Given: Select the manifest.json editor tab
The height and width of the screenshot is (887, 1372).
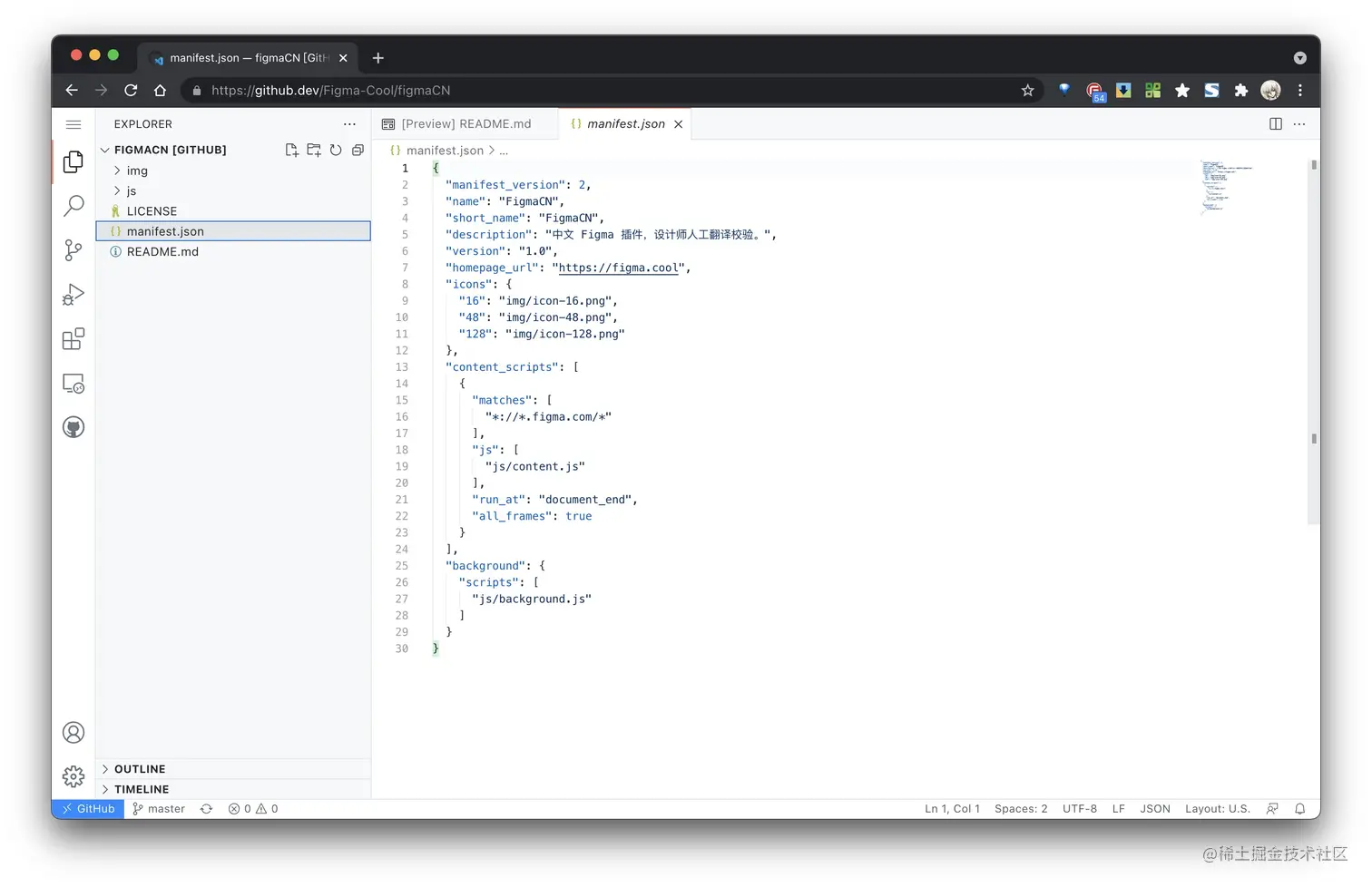Looking at the screenshot, I should (x=625, y=124).
